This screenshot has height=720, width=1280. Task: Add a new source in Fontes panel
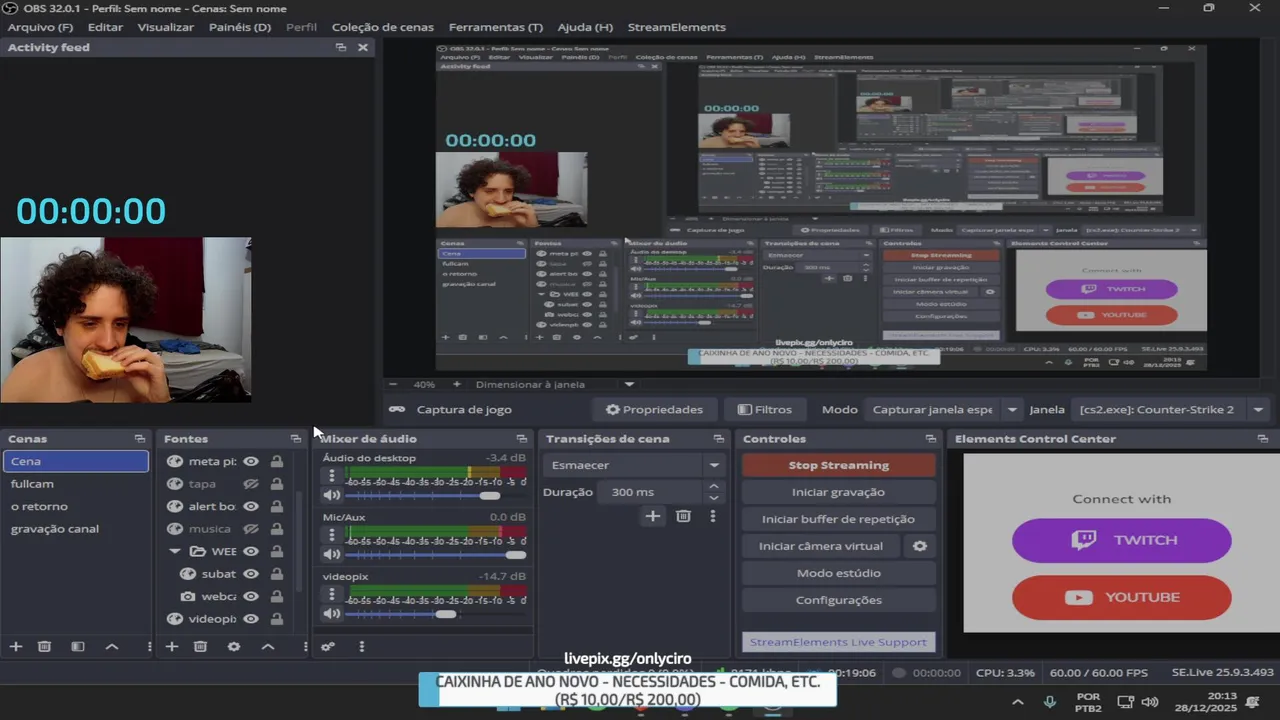coord(172,647)
